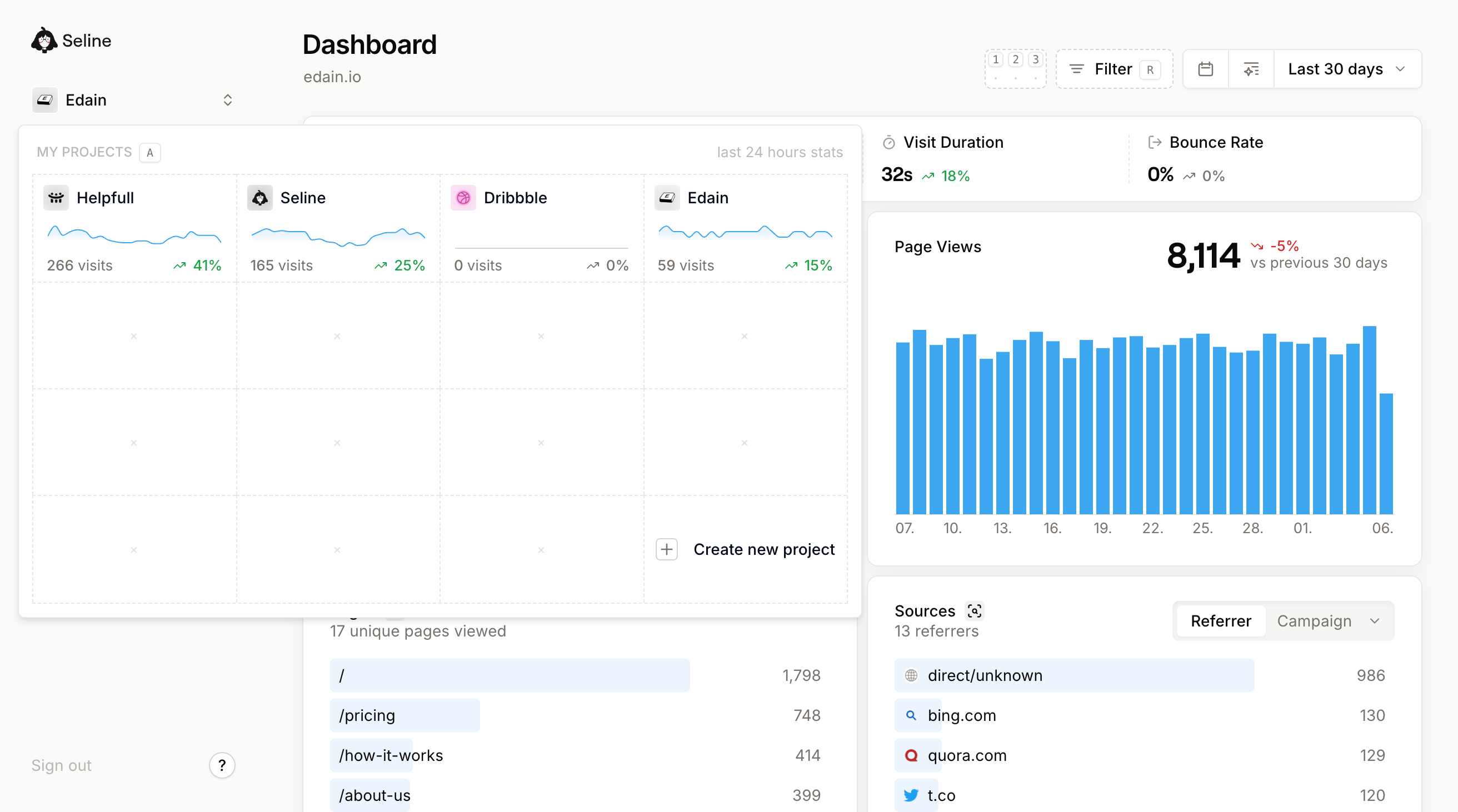The image size is (1458, 812).
Task: Select the Edain project card
Action: point(745,229)
